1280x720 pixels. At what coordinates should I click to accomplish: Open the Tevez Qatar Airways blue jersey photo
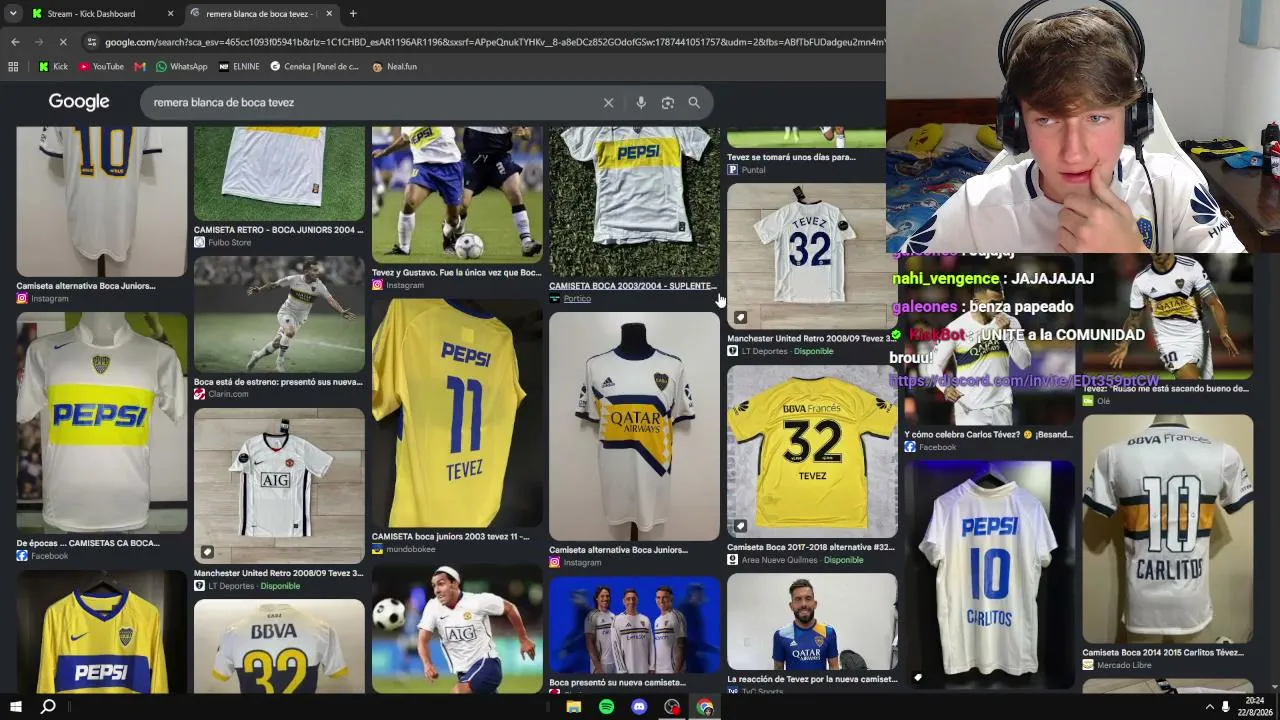click(812, 622)
